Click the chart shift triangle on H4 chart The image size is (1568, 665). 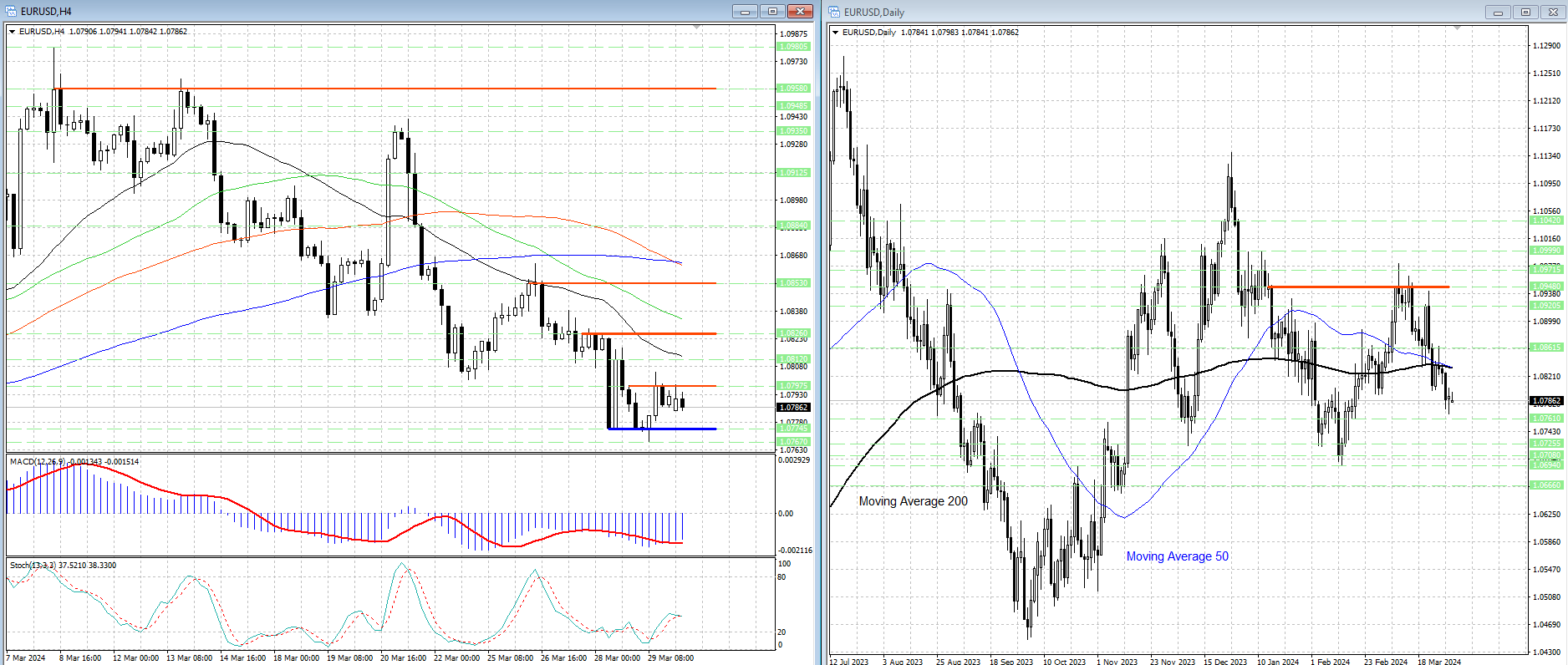pyautogui.click(x=697, y=28)
